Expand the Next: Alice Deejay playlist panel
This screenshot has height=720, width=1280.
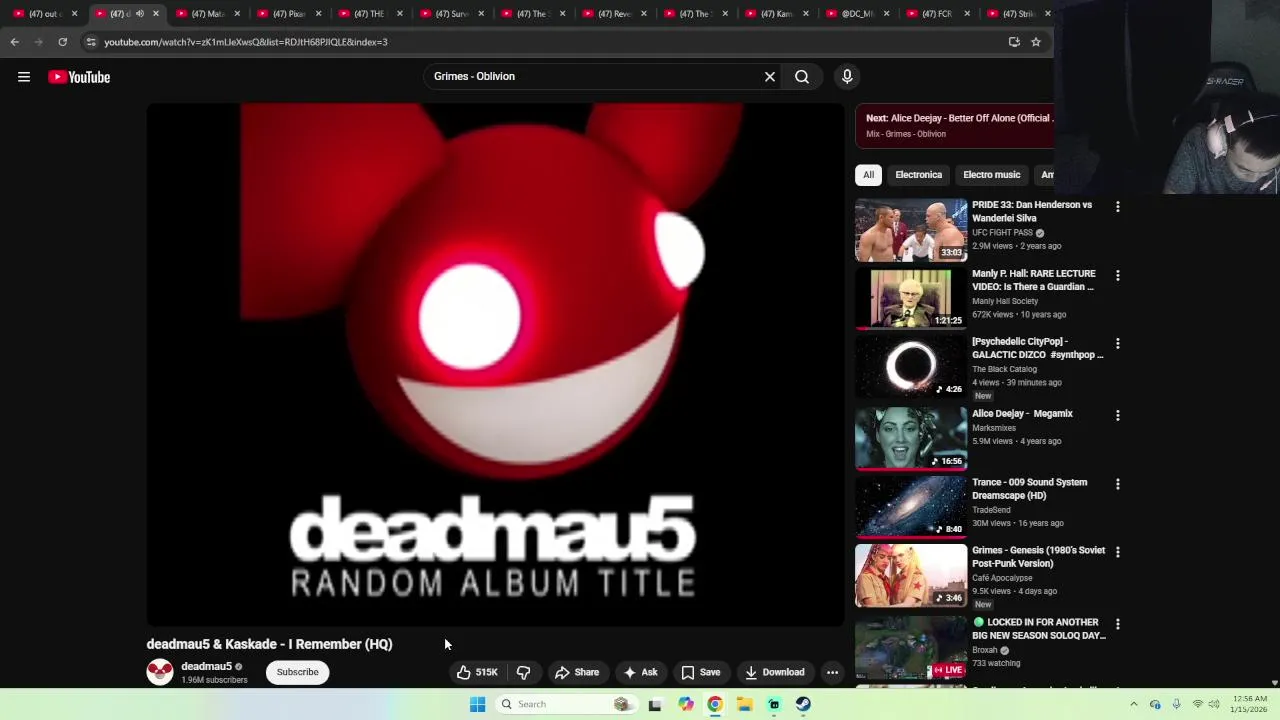click(x=955, y=125)
